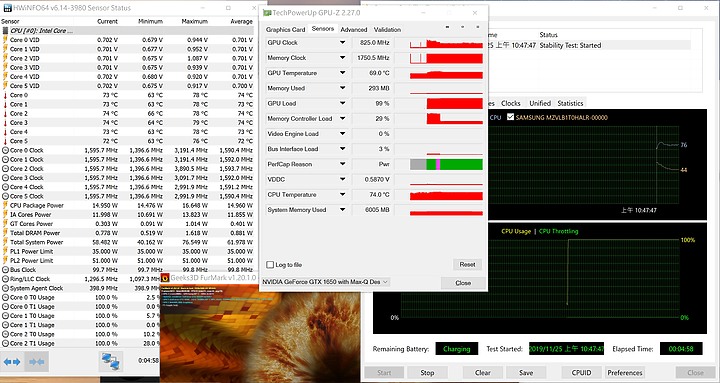Click Stability Test: Started status entry

click(570, 45)
